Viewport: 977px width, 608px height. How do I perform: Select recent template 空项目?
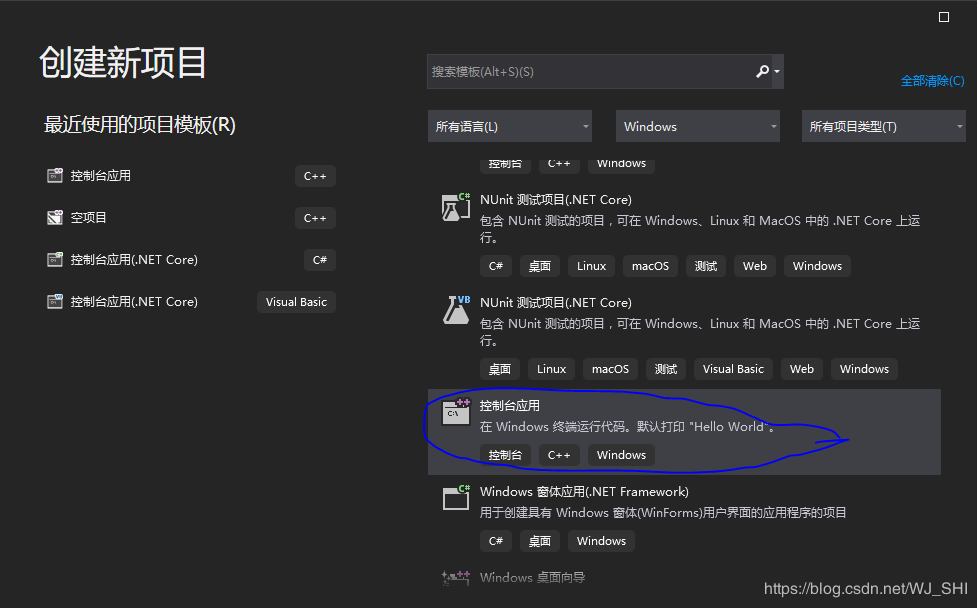click(191, 217)
